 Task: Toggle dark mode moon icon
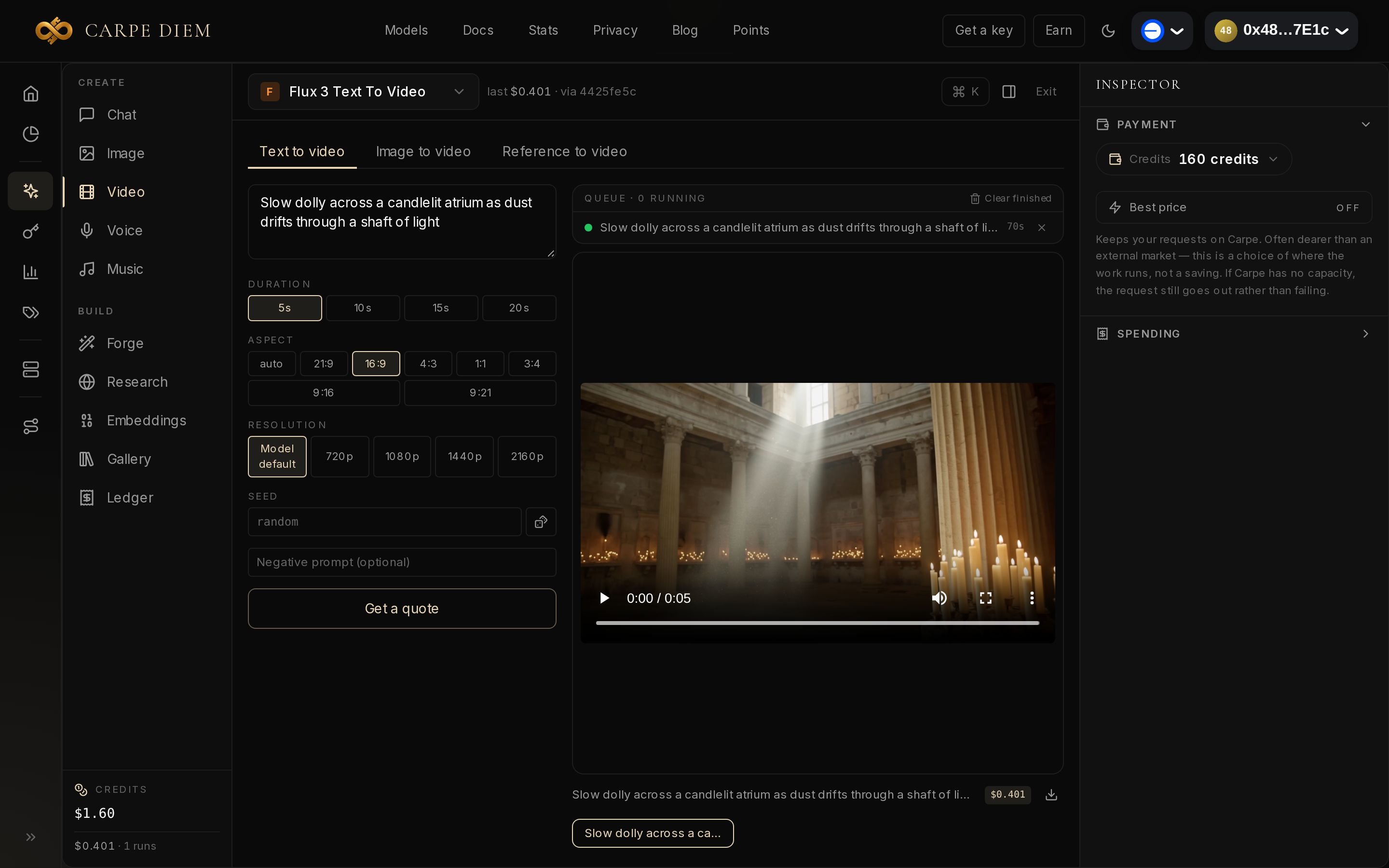pos(1108,30)
